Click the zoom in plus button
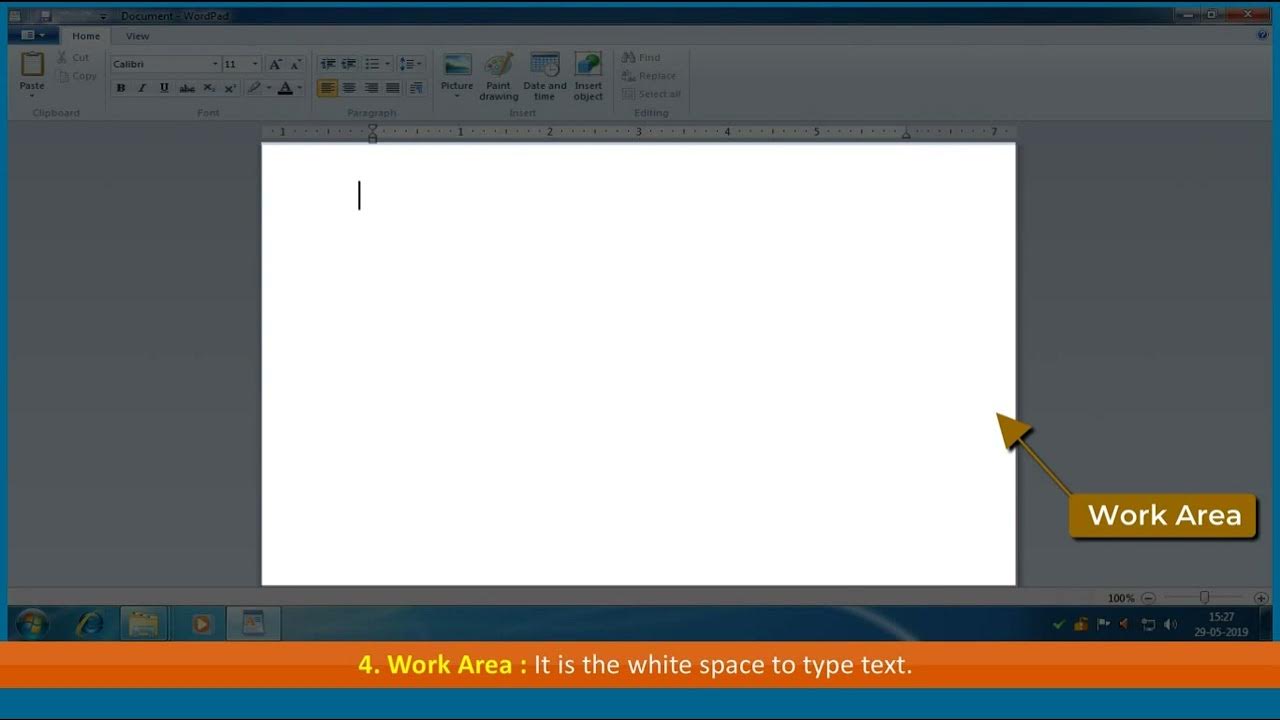Viewport: 1280px width, 720px height. (1261, 598)
